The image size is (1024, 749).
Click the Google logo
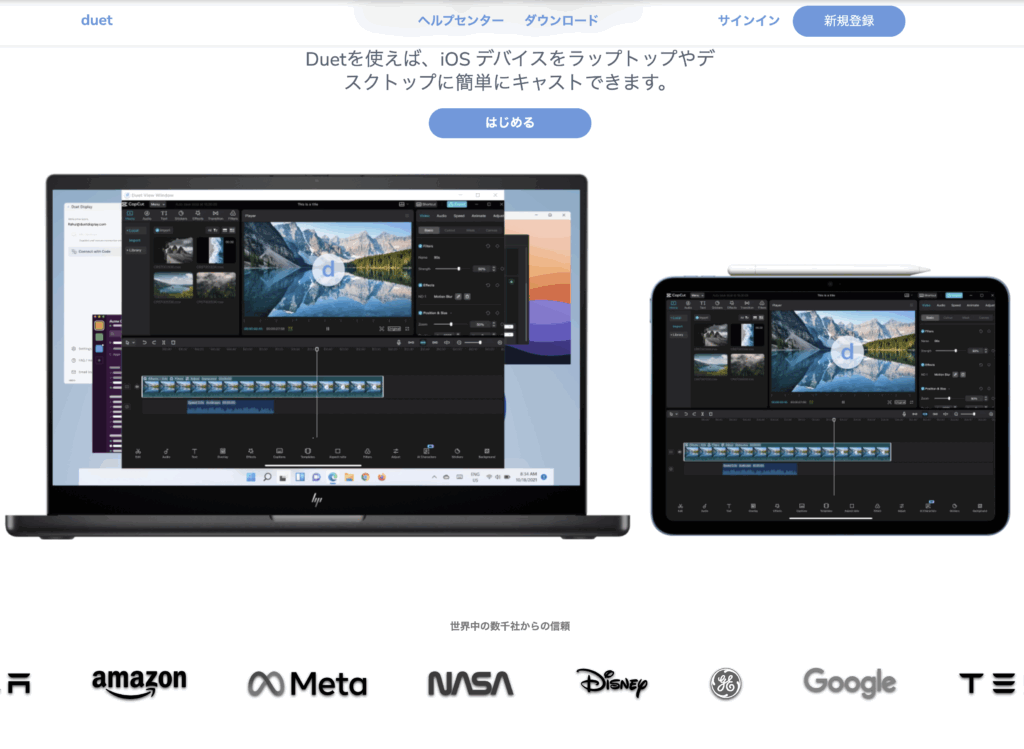pyautogui.click(x=849, y=683)
